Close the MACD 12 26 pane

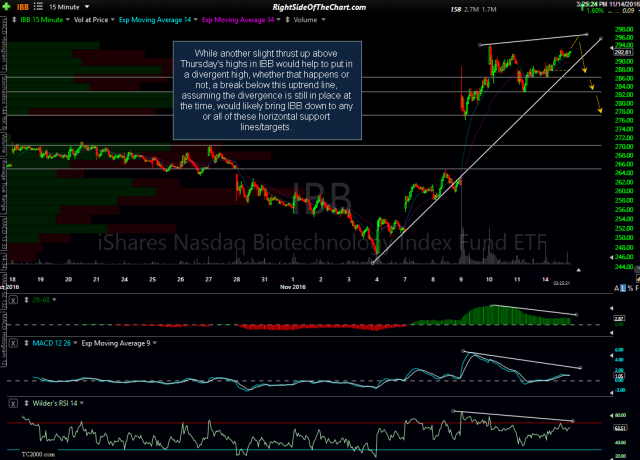coord(13,343)
